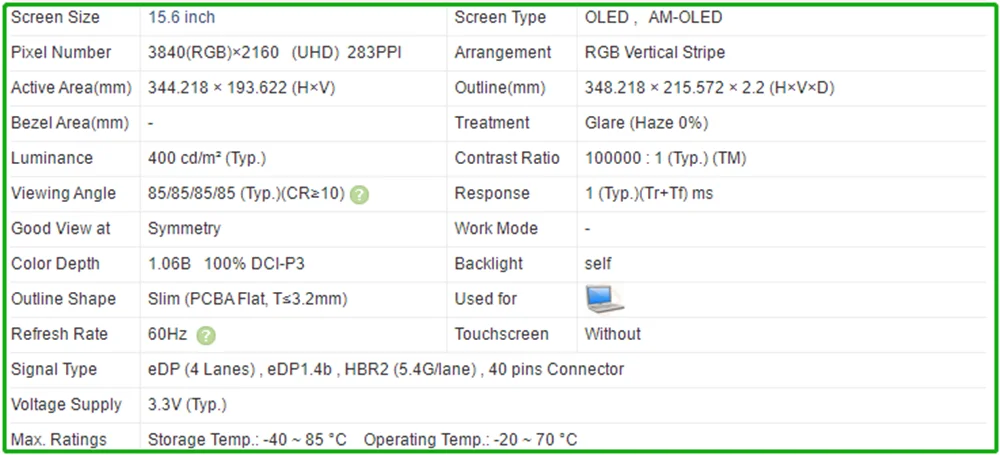
Task: Click the 'Glare (Haze 0%)' treatment value
Action: pos(646,123)
